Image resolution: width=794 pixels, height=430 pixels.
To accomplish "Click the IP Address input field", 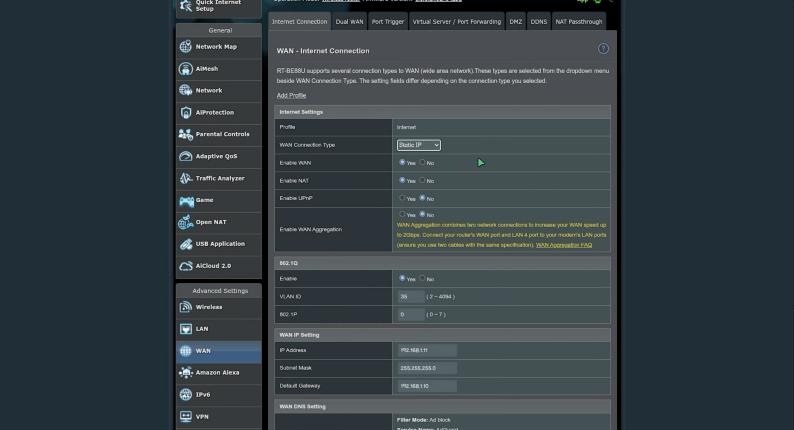I will tap(427, 350).
